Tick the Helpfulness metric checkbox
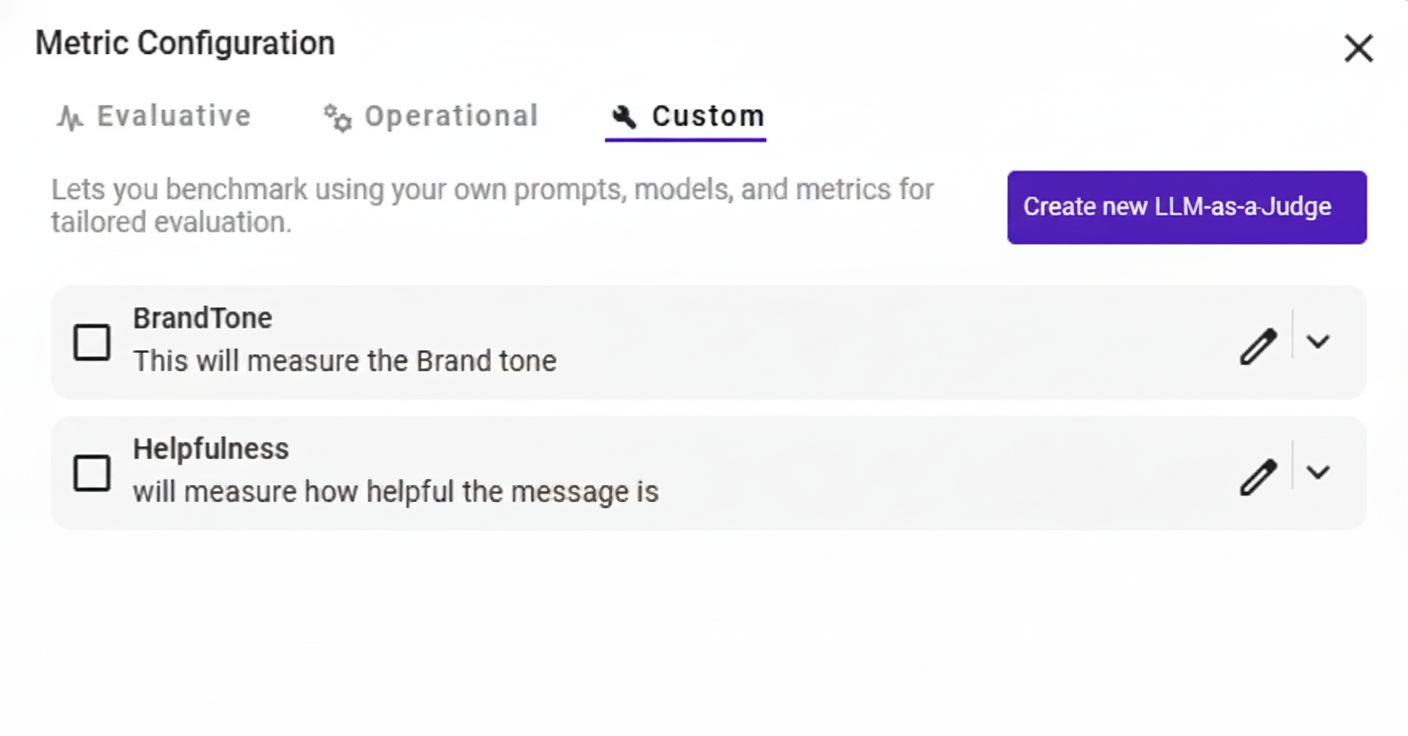Image resolution: width=1408 pixels, height=736 pixels. pyautogui.click(x=92, y=473)
